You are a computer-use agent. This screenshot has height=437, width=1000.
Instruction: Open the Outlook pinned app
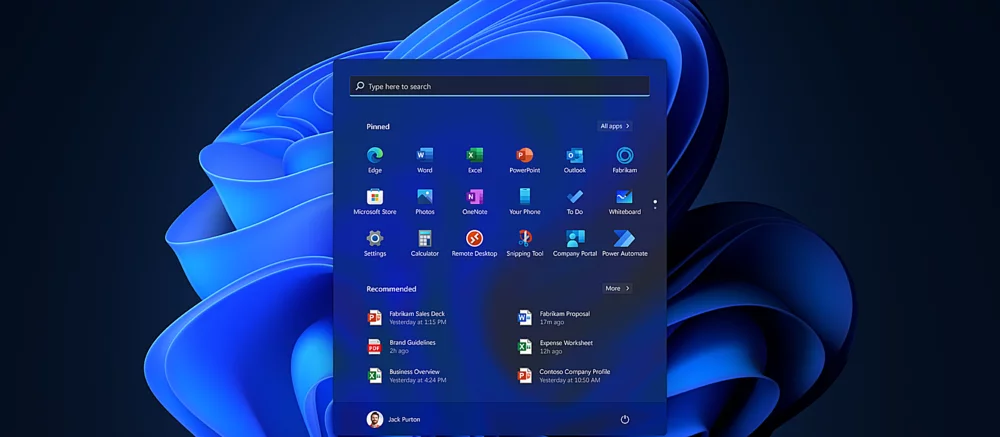click(574, 156)
